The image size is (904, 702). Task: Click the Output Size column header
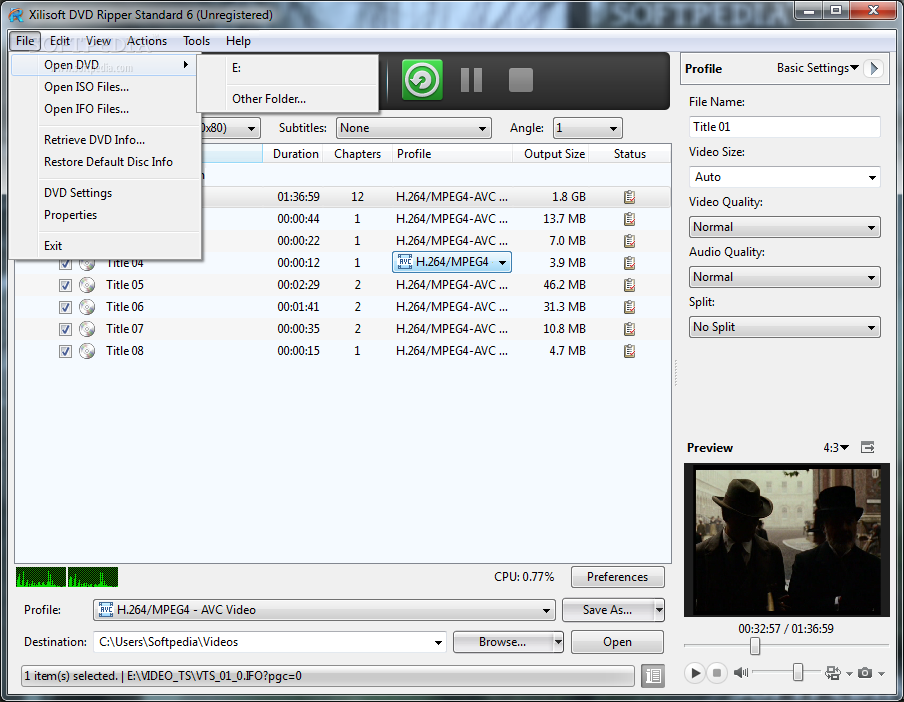[551, 154]
